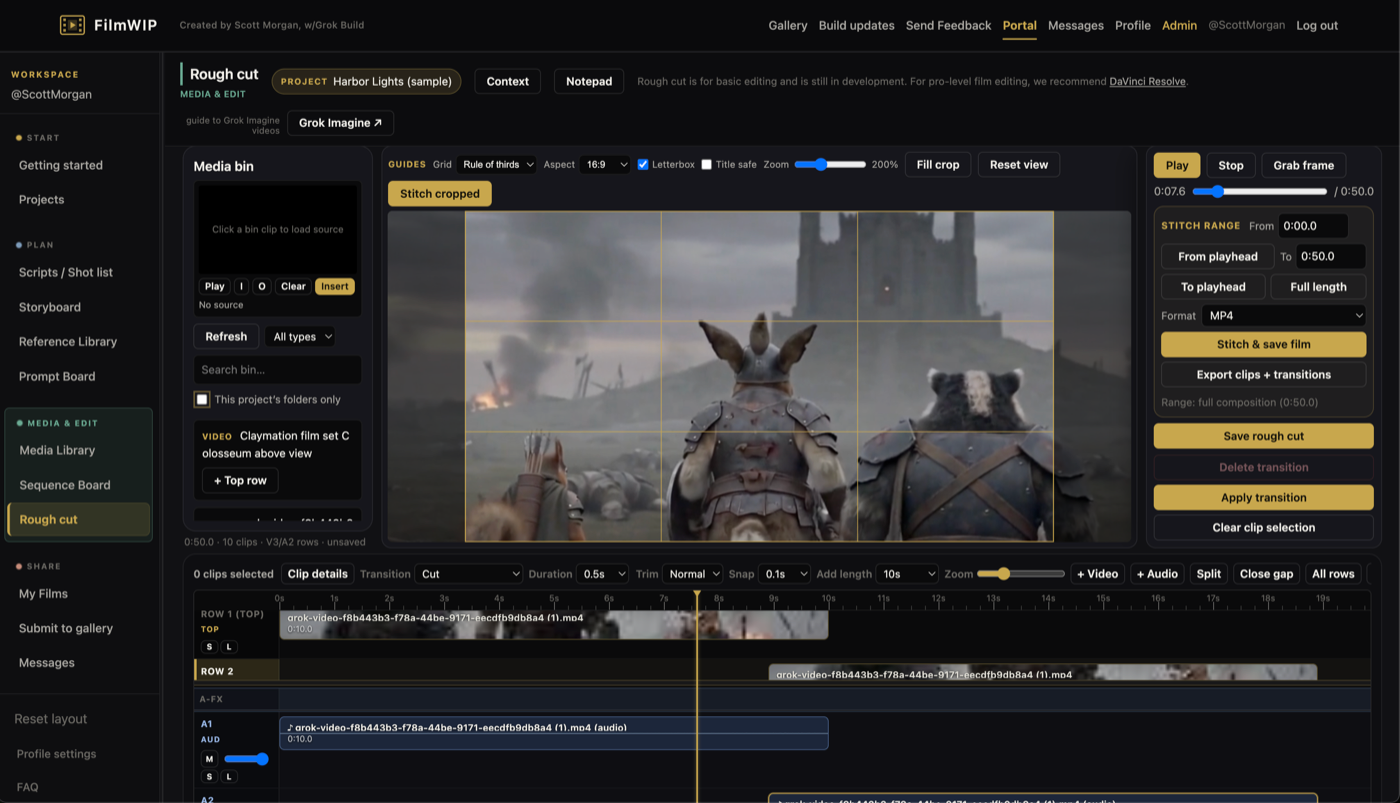Click the Save rough cut button
Screen dimensions: 1400x803
[x=1264, y=436]
